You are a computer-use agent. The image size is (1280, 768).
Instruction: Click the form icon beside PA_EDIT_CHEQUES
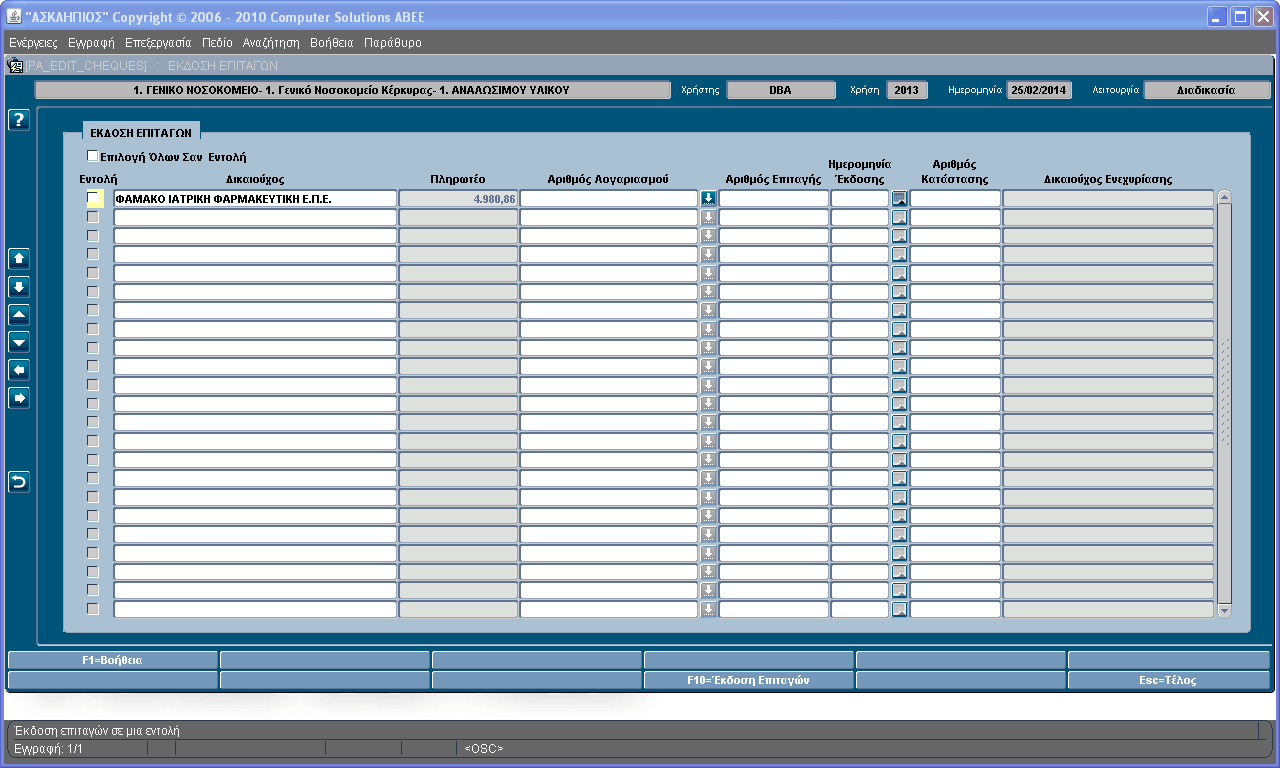(15, 65)
